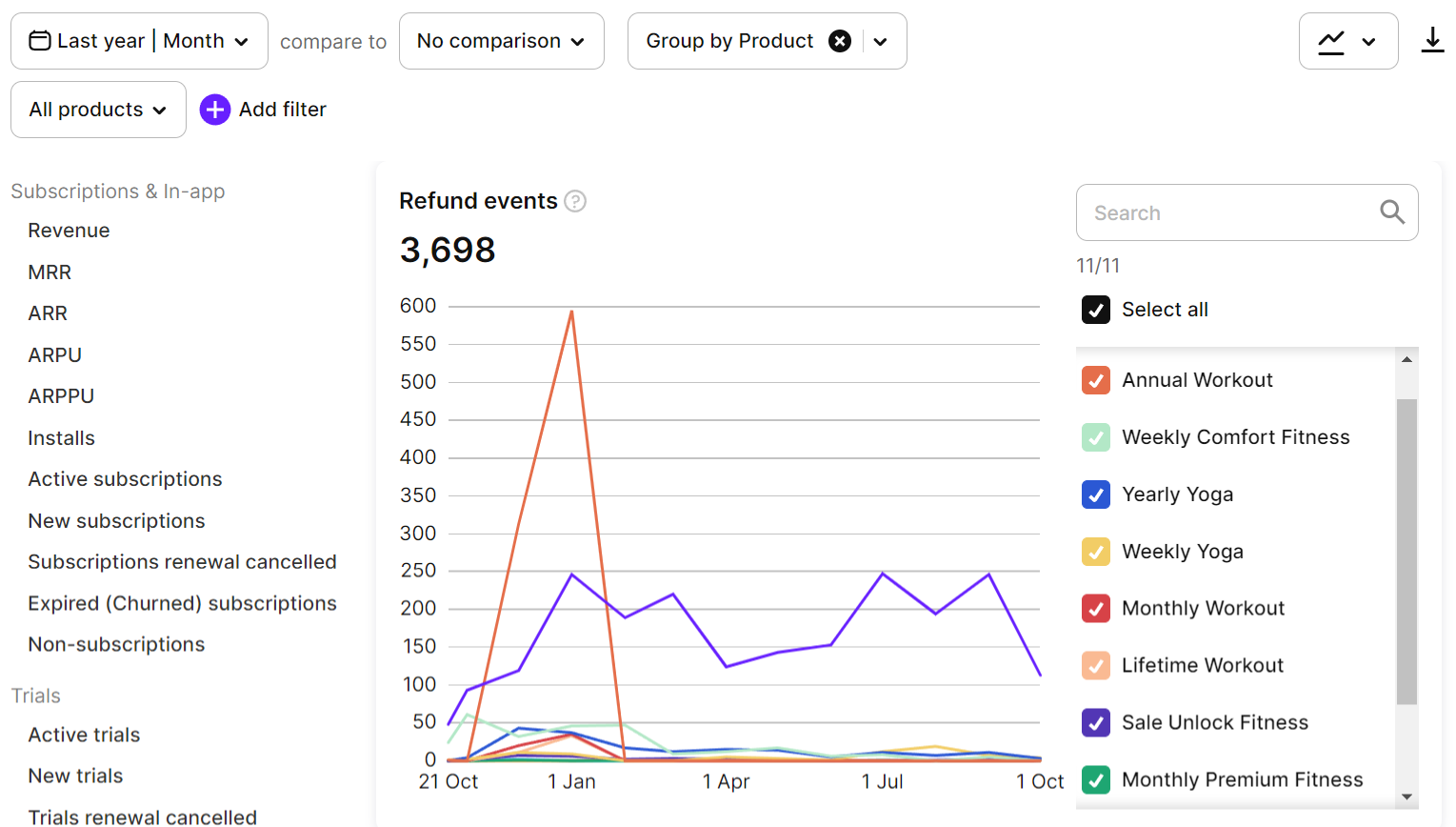This screenshot has width=1456, height=827.
Task: Select the MRR metric link
Action: click(x=49, y=272)
